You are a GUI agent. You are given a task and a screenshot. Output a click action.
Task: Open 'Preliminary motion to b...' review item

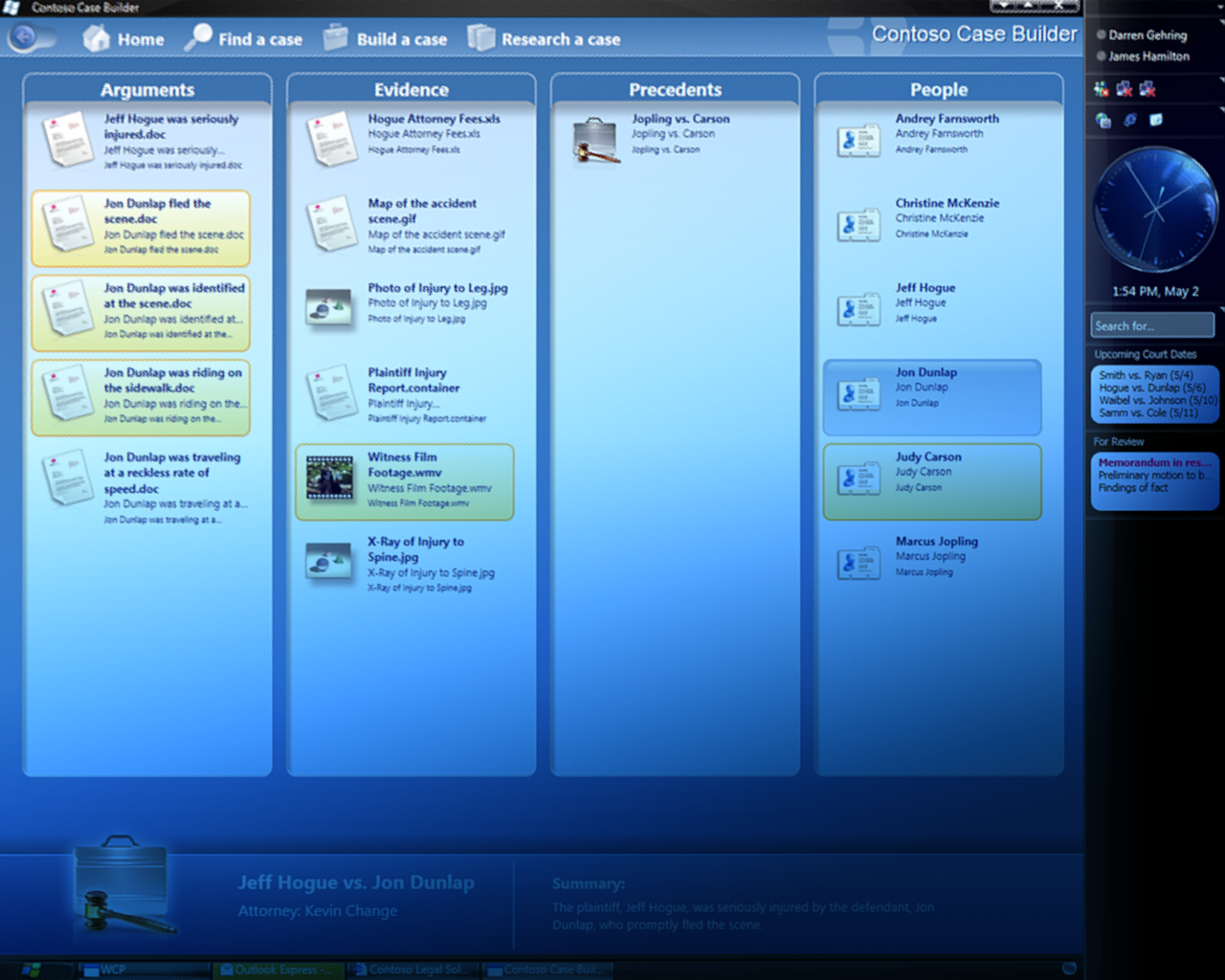tap(1155, 475)
